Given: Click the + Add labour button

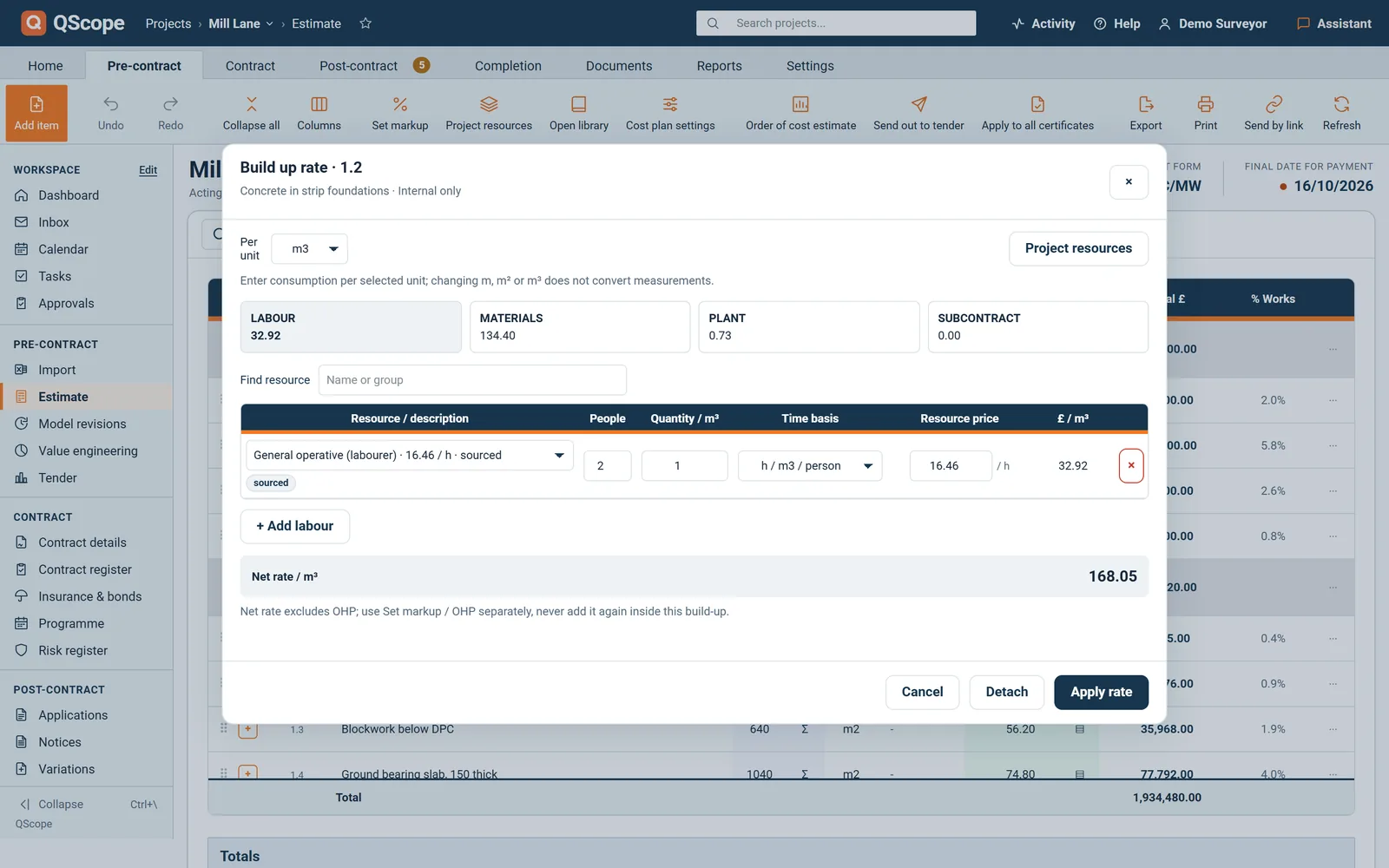Looking at the screenshot, I should [295, 527].
